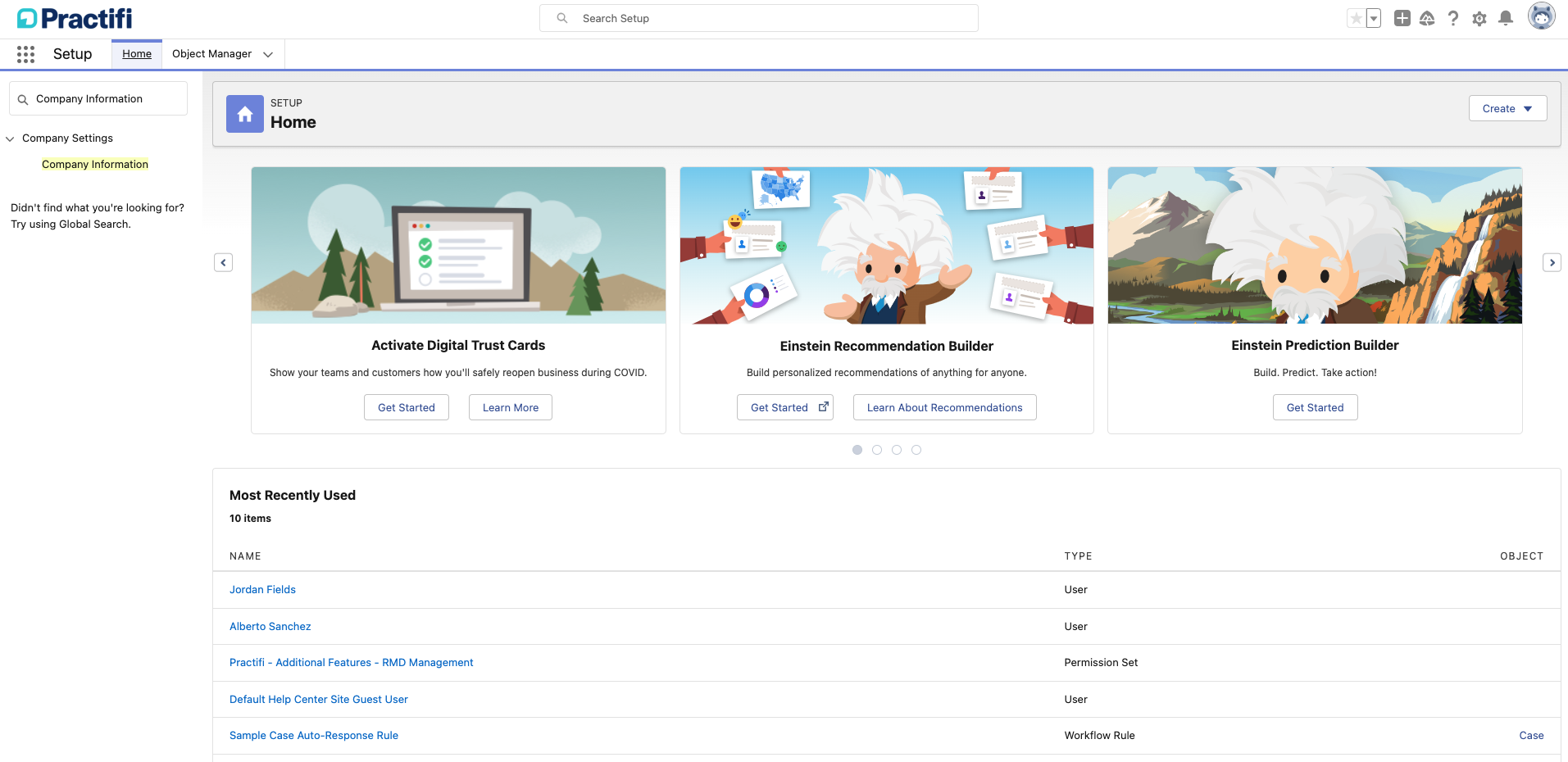Select the third carousel page dot
The image size is (1568, 762).
click(x=897, y=450)
